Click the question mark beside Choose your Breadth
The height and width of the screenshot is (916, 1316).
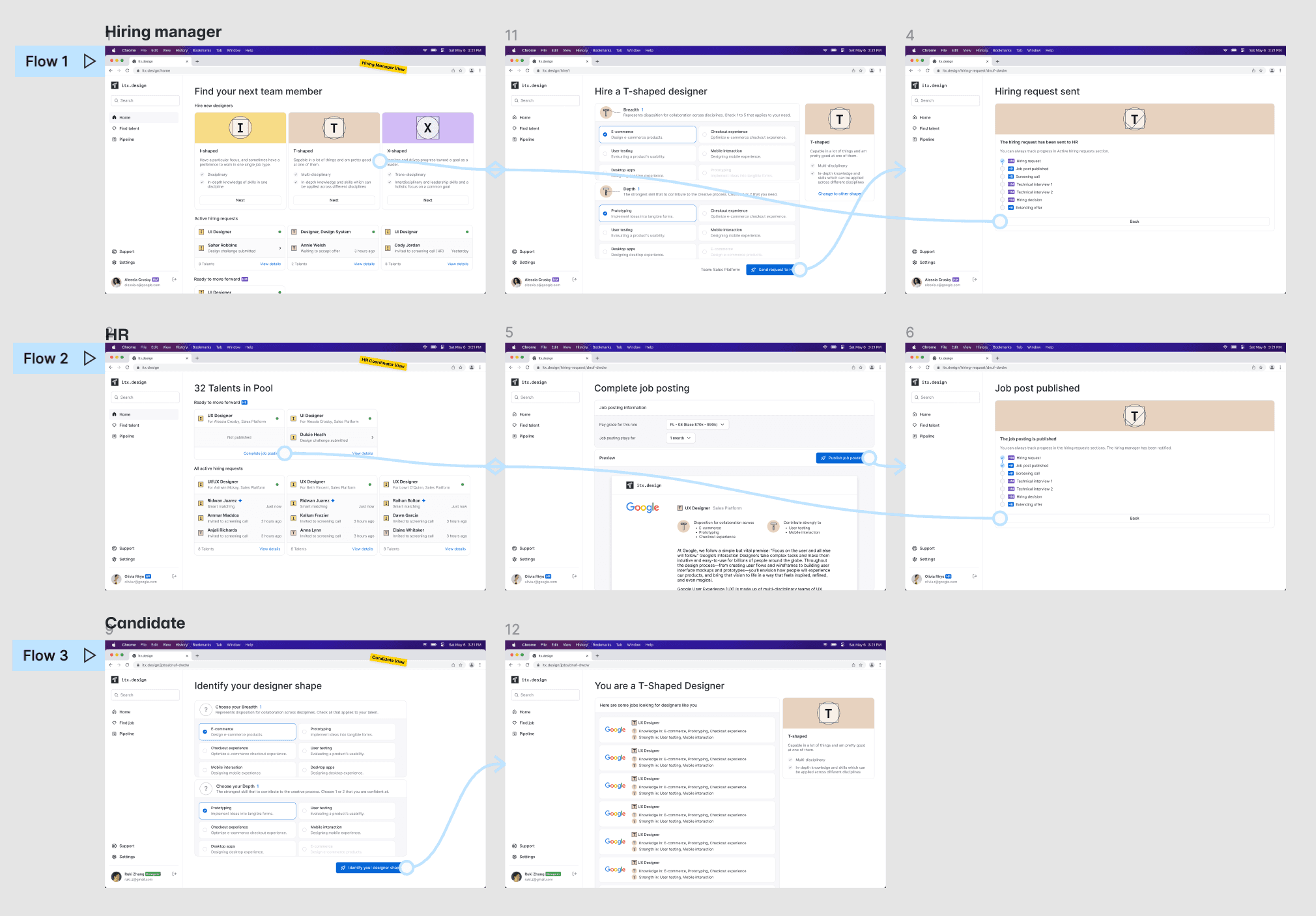(206, 709)
